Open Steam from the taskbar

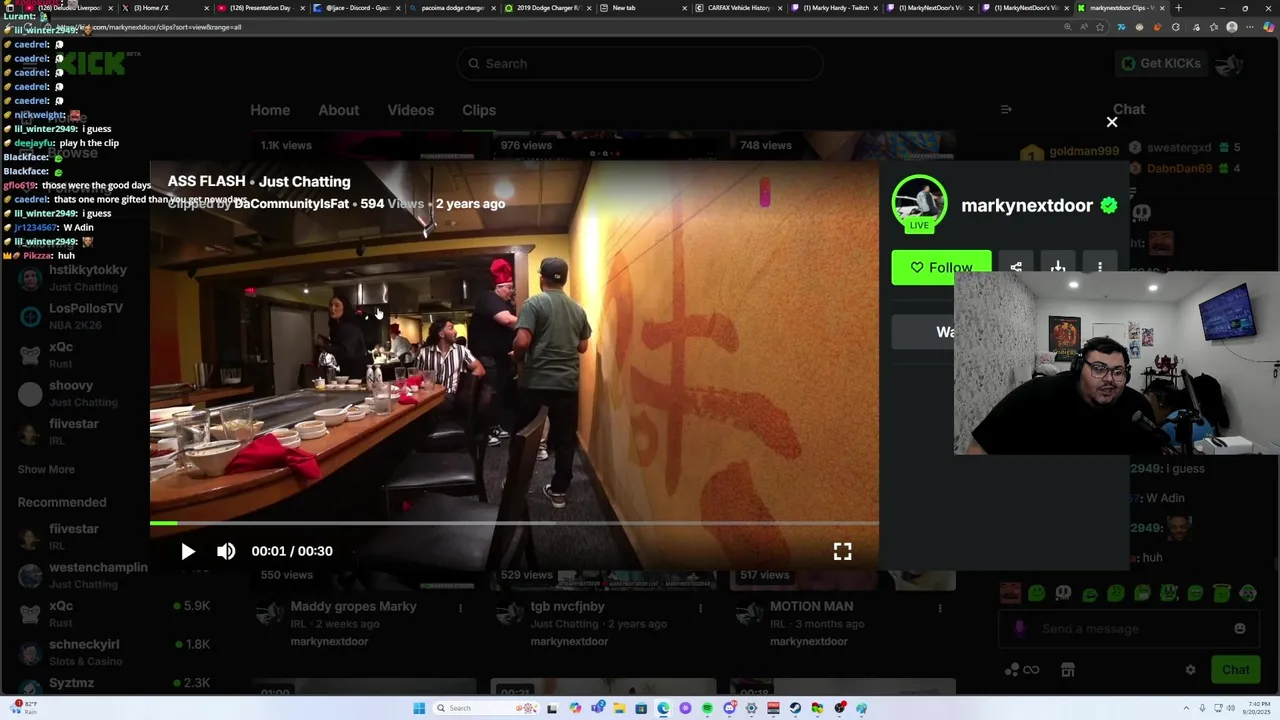tap(795, 708)
